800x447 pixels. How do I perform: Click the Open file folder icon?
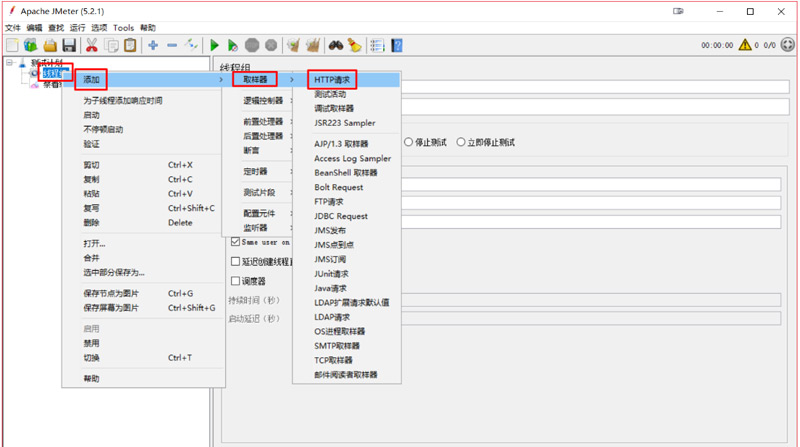[50, 45]
